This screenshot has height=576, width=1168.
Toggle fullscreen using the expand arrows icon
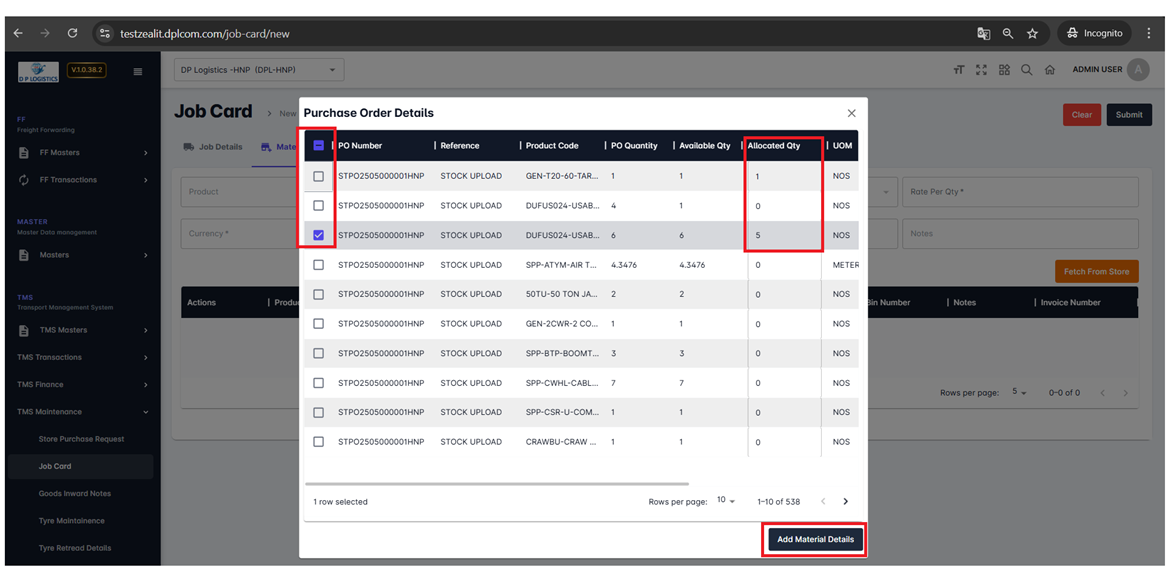pos(981,70)
